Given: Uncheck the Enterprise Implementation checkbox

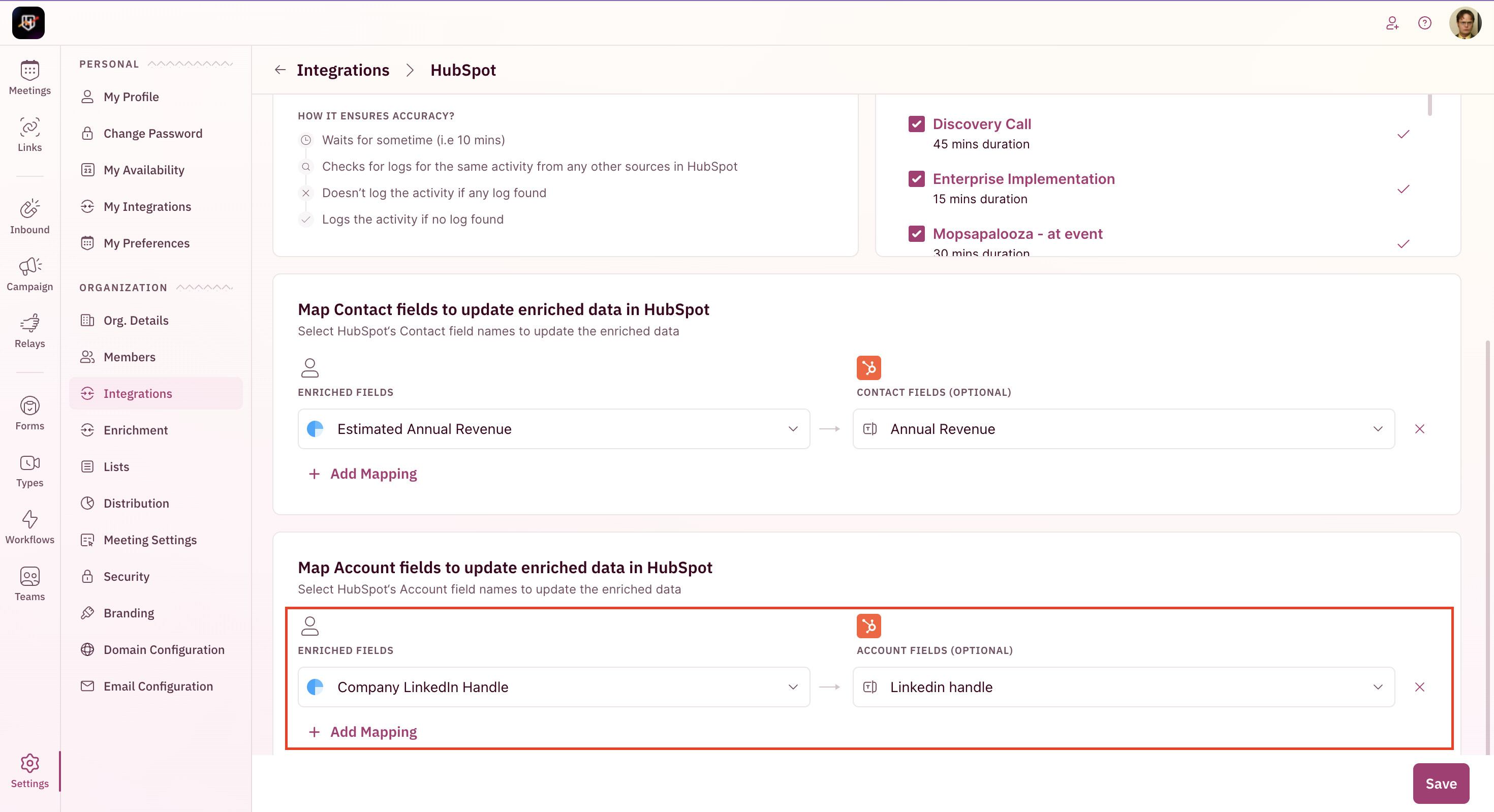Looking at the screenshot, I should [x=916, y=179].
